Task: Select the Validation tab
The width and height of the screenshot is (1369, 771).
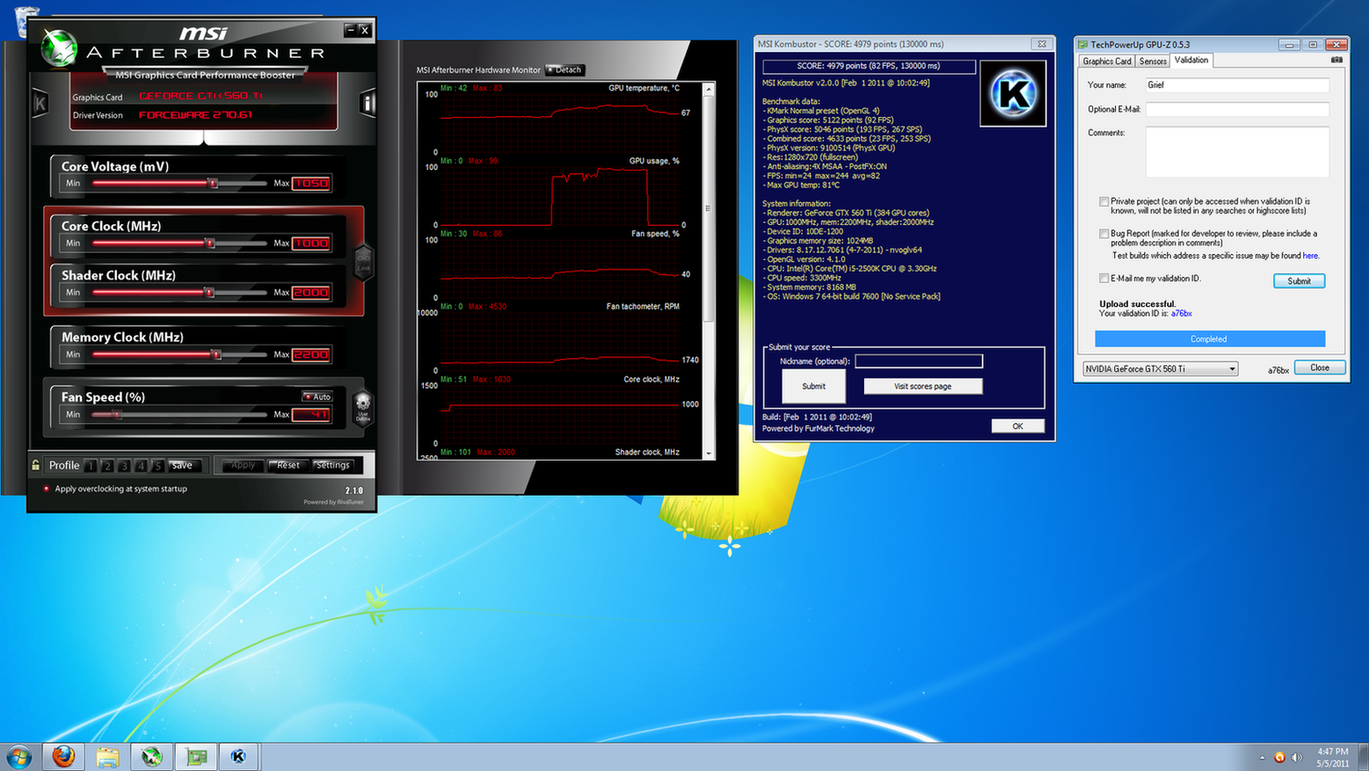Action: (1191, 60)
